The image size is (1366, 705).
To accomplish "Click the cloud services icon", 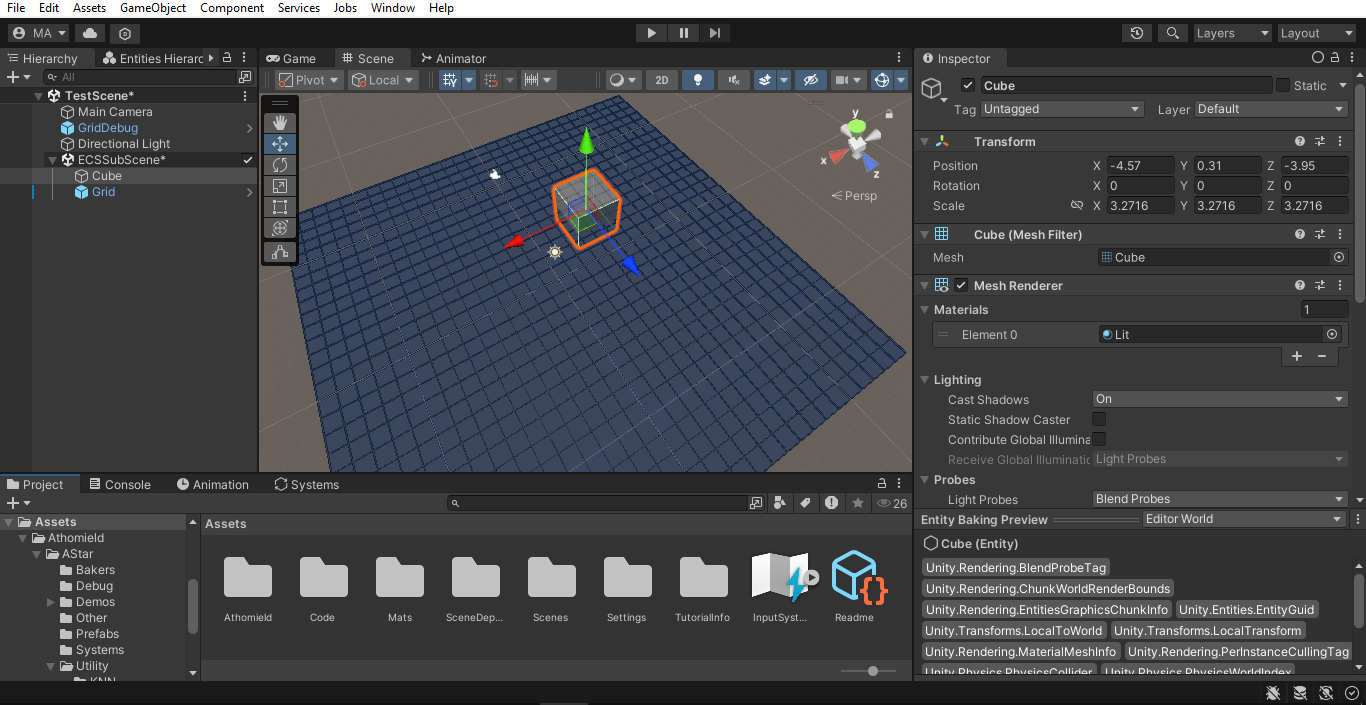I will point(90,33).
